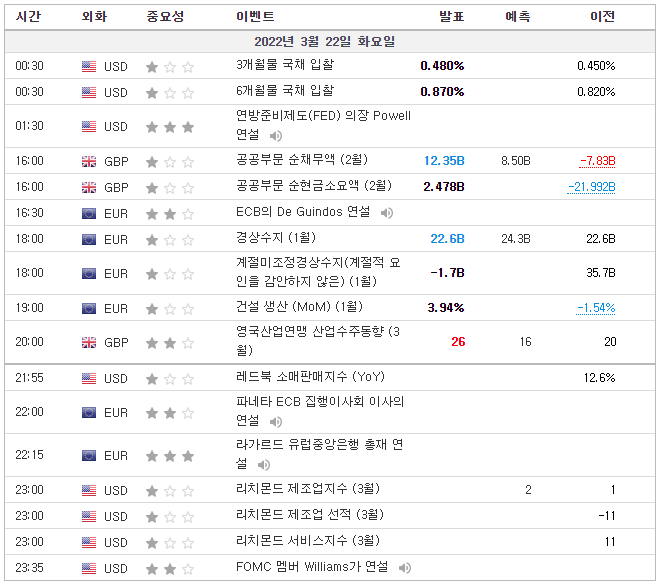Viewport: 659px width, 584px height.
Task: Click three-star importance rating in Powell row
Action: point(170,126)
